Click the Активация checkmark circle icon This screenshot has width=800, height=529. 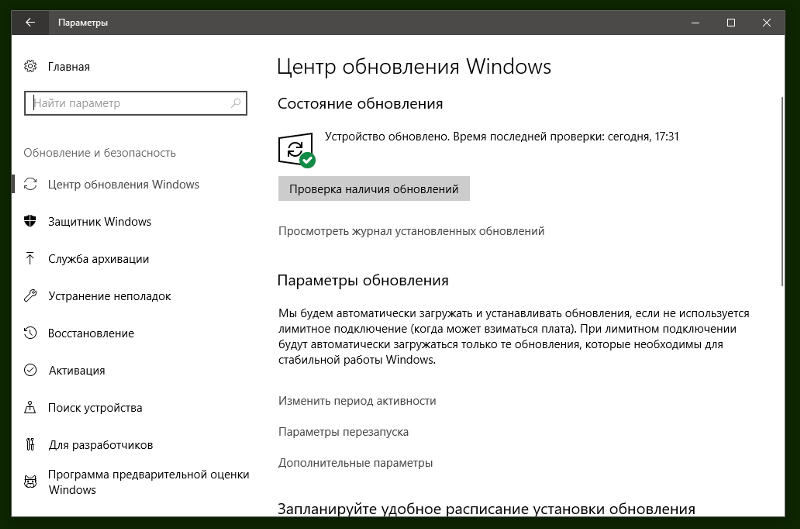coord(30,370)
